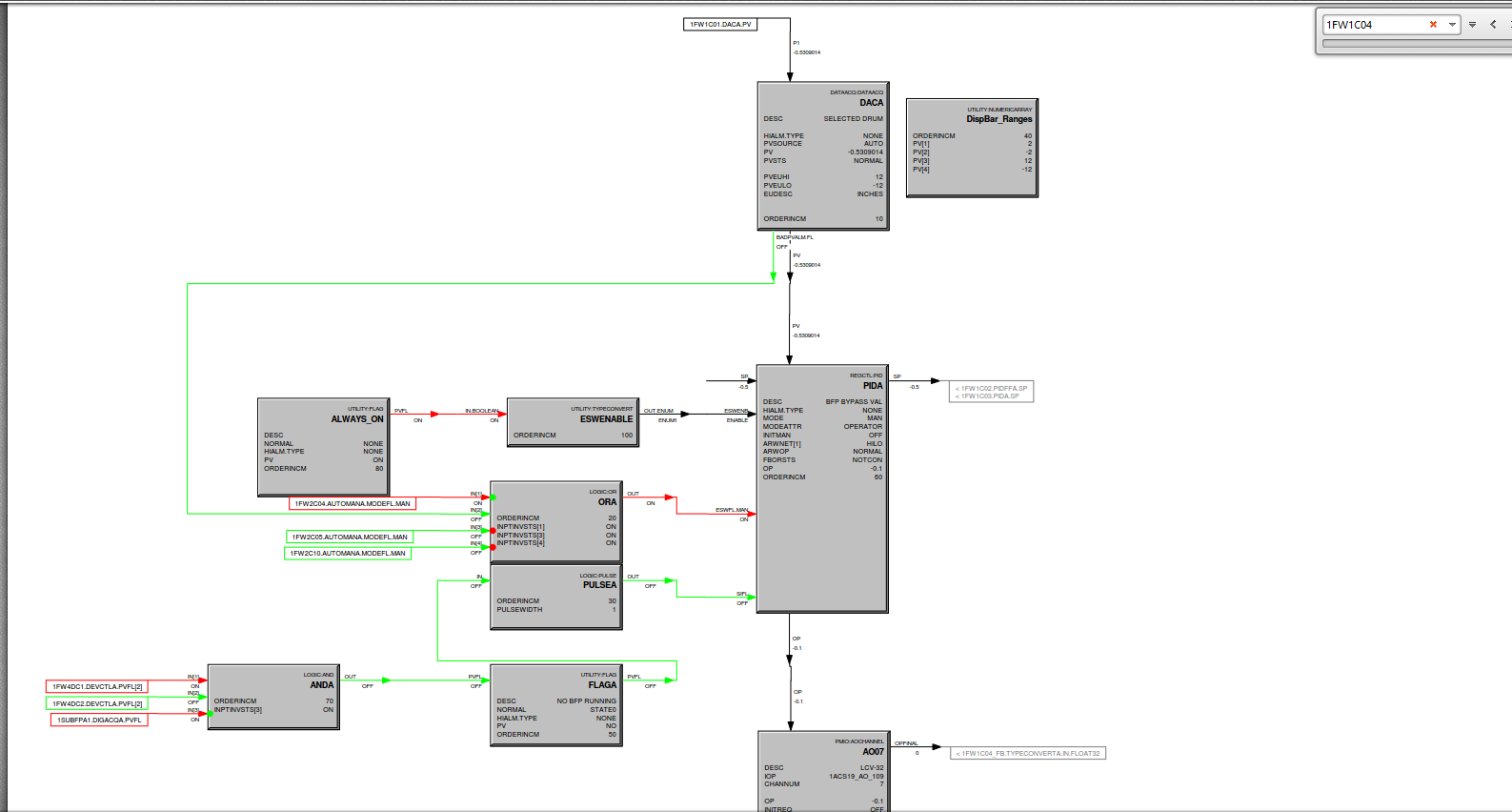The image size is (1512, 812).
Task: Click the 1FW2C04.AUTOMANA.MODEFL.MAN input reference
Action: [352, 503]
